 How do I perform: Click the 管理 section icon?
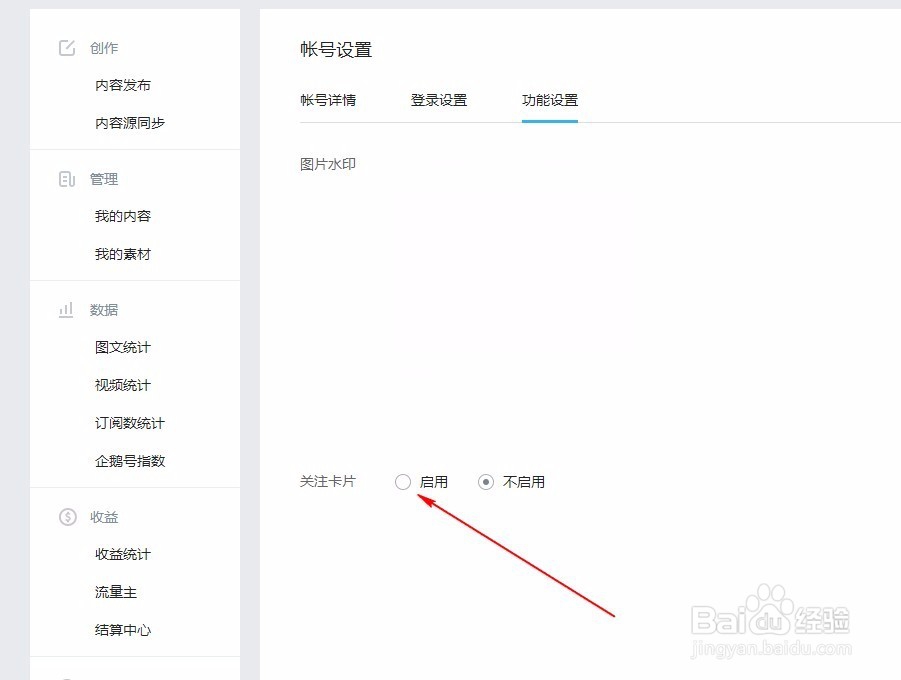[x=66, y=179]
